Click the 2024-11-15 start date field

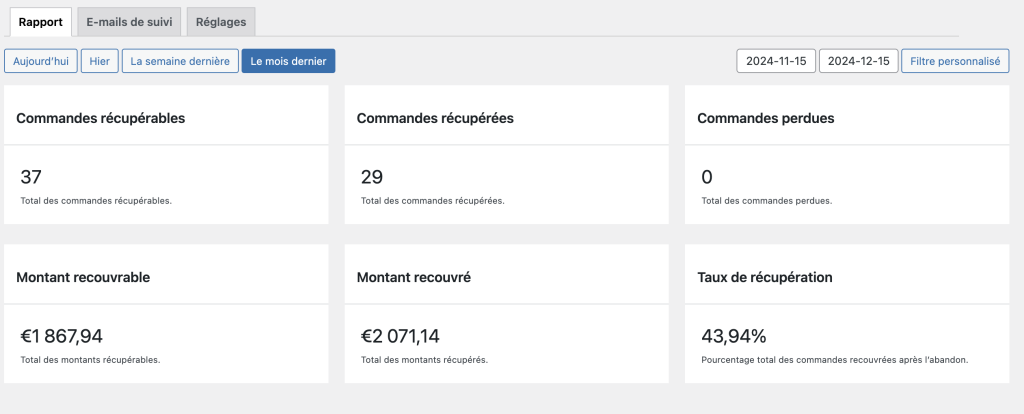pos(775,61)
